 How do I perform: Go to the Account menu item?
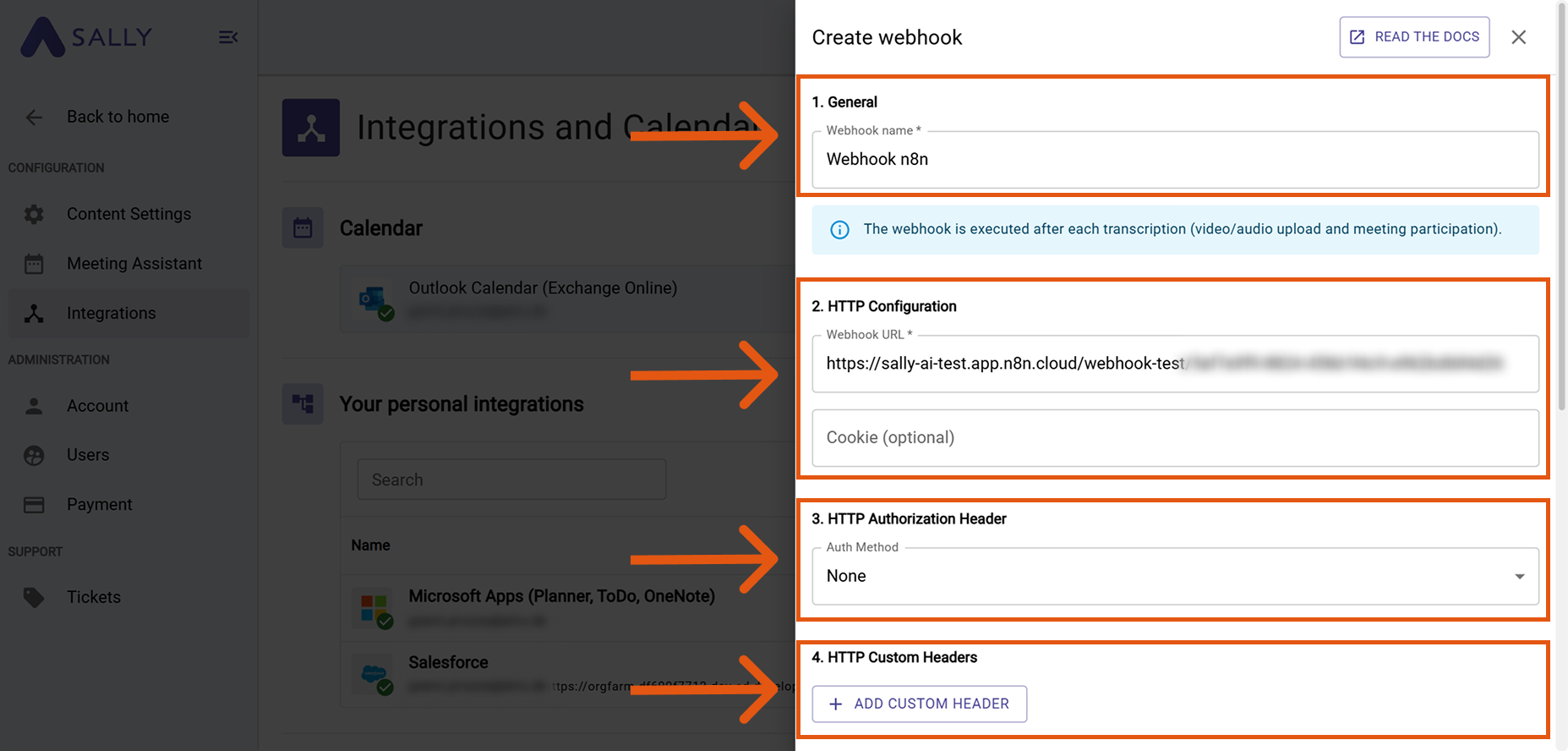97,406
